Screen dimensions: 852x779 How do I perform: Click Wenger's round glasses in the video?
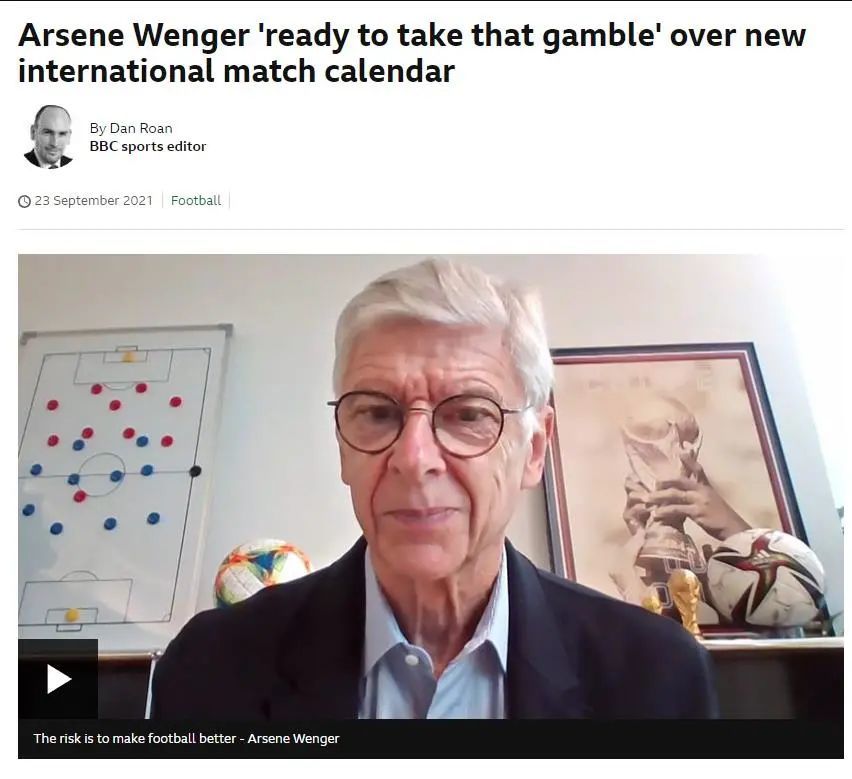(428, 423)
